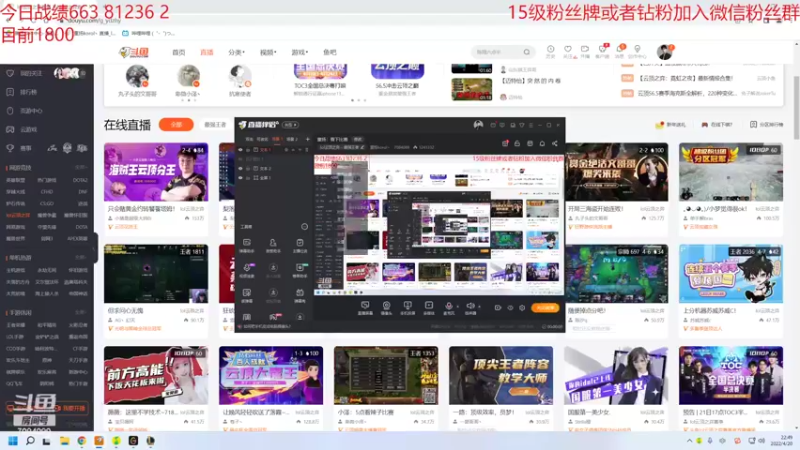Open the second tool icon in the toolbox's first row

tap(273, 245)
